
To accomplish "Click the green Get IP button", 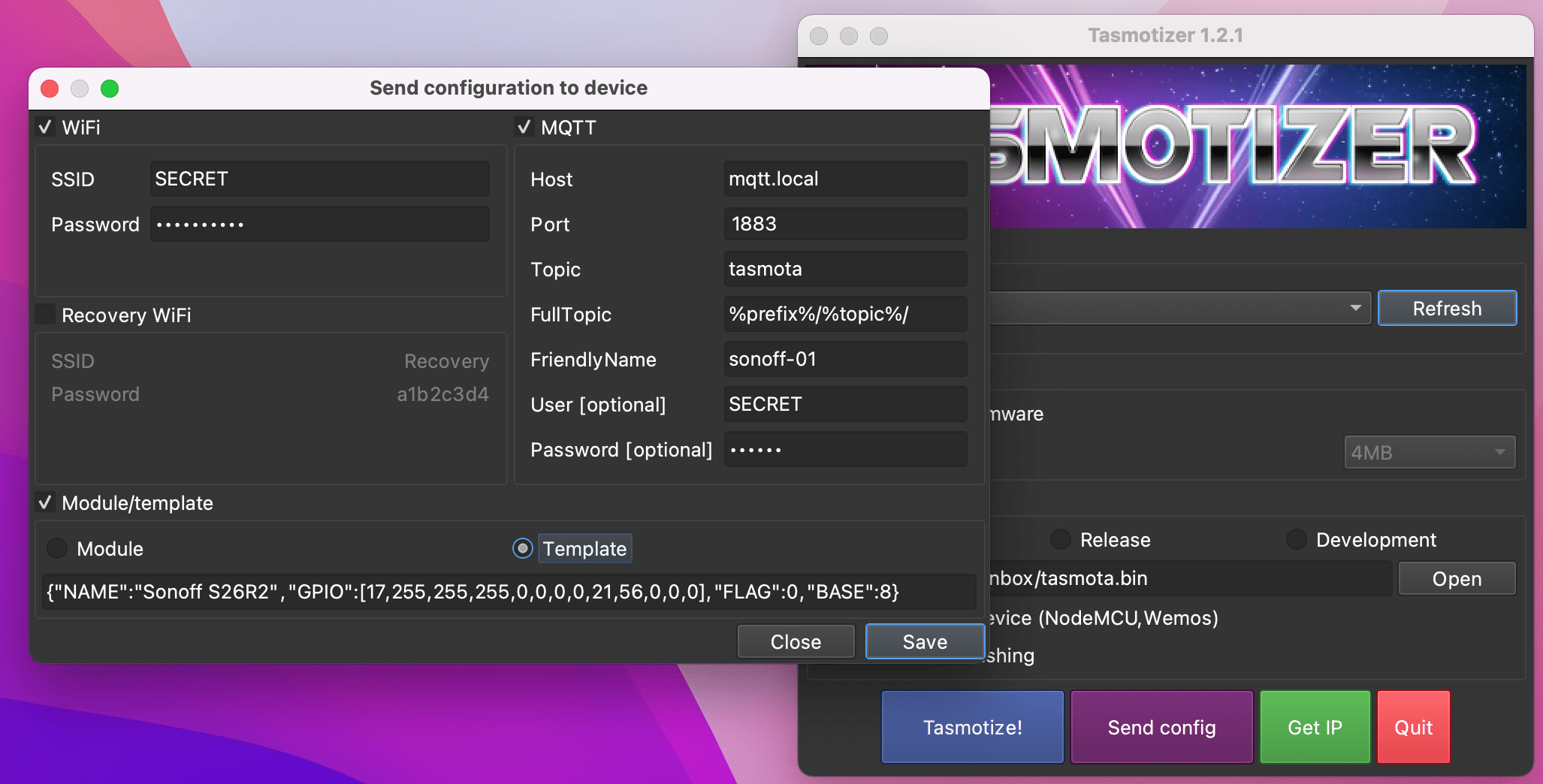I will tap(1315, 727).
